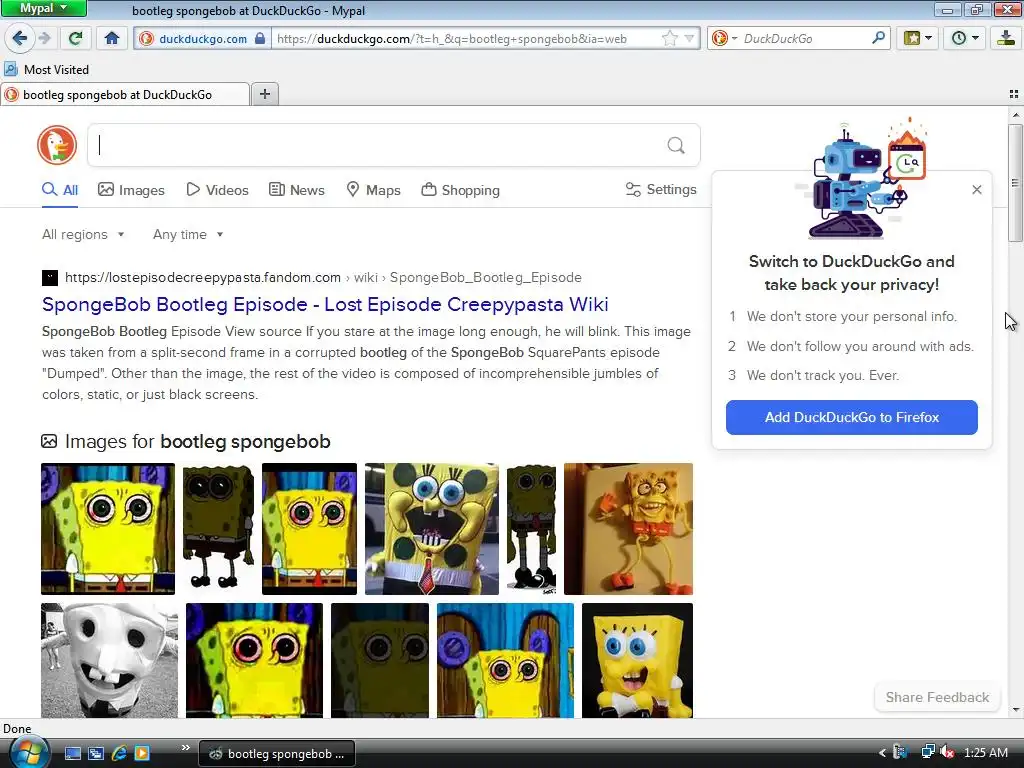The image size is (1024, 768).
Task: Open the Windows Start orb
Action: 28,752
